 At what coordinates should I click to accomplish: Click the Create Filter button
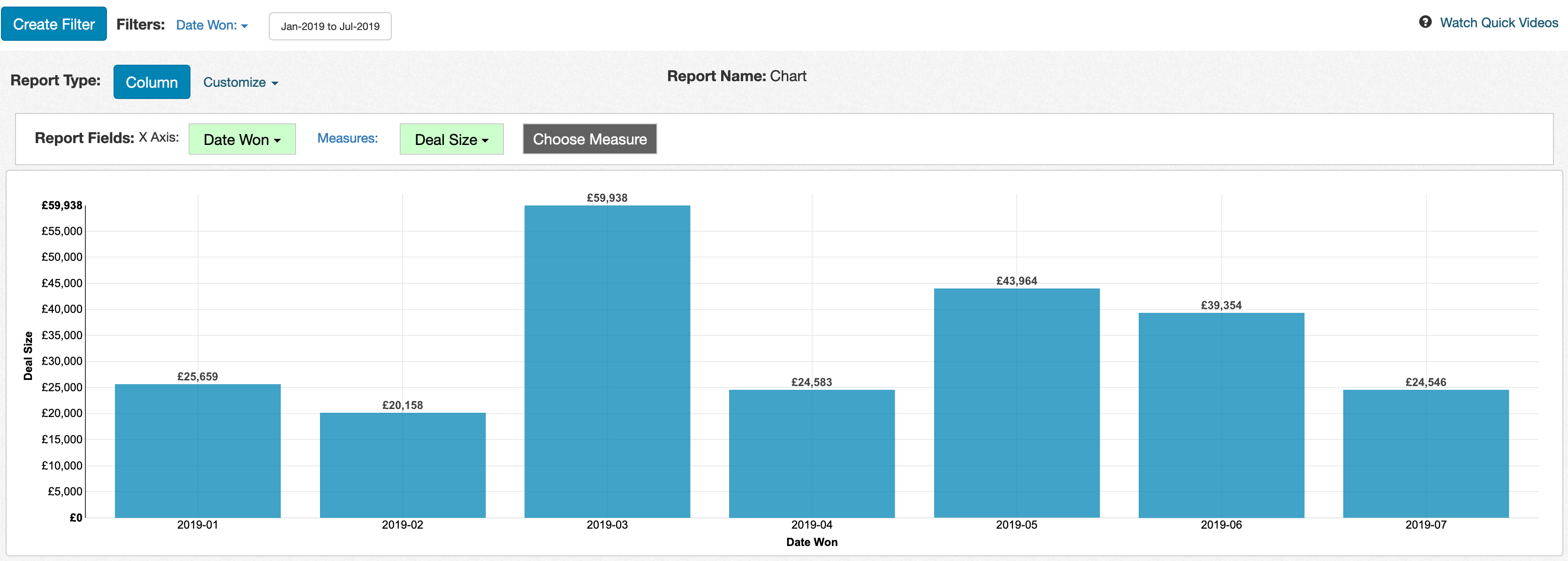pos(55,24)
